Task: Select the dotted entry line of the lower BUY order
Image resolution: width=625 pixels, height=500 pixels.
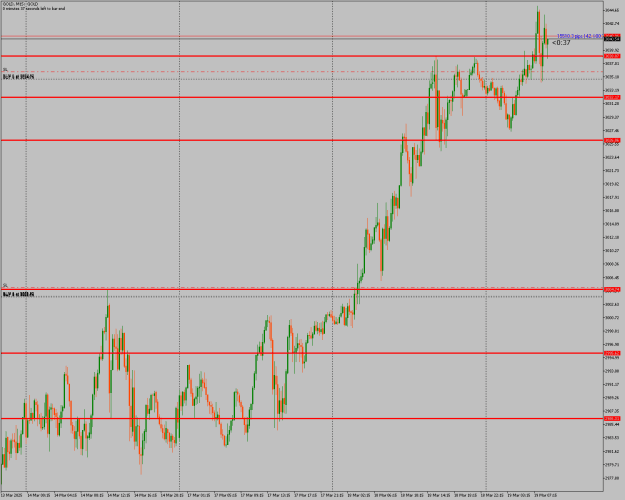Action: click(302, 297)
